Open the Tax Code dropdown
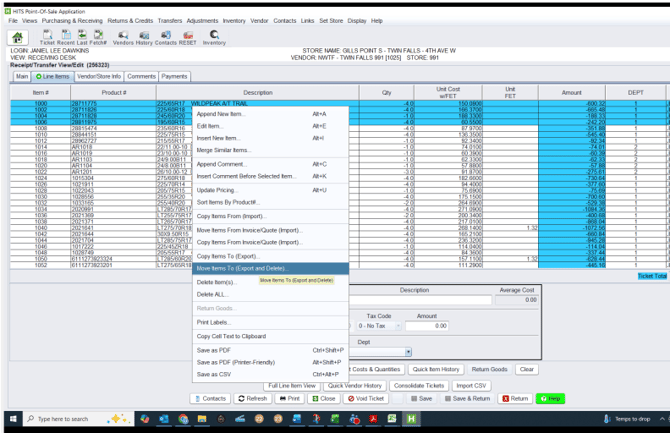The image size is (670, 433). (379, 326)
